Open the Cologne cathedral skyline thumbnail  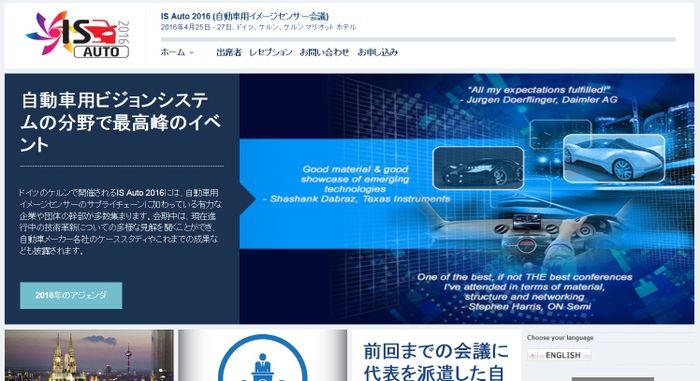pos(89,356)
